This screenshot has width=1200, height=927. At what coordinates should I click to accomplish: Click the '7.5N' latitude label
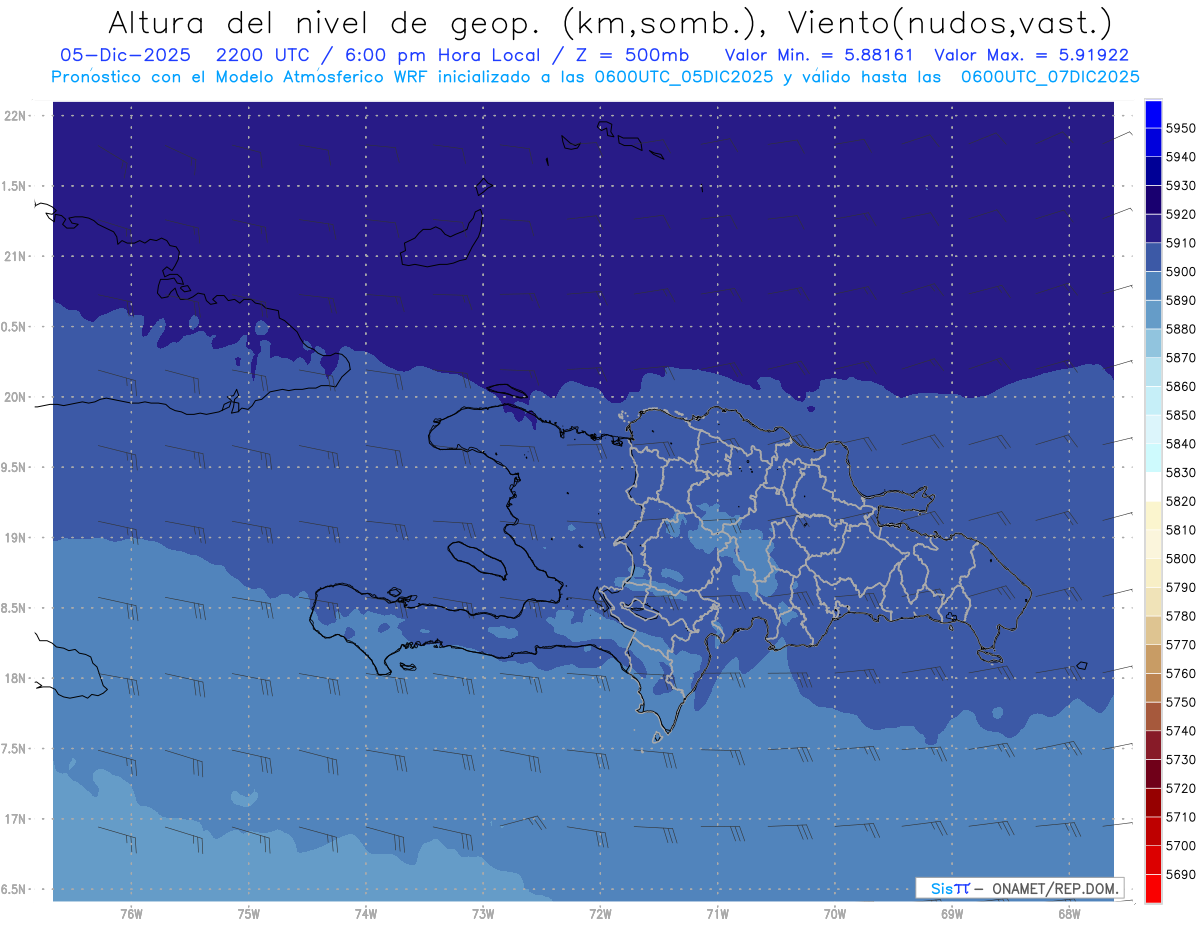click(x=14, y=749)
